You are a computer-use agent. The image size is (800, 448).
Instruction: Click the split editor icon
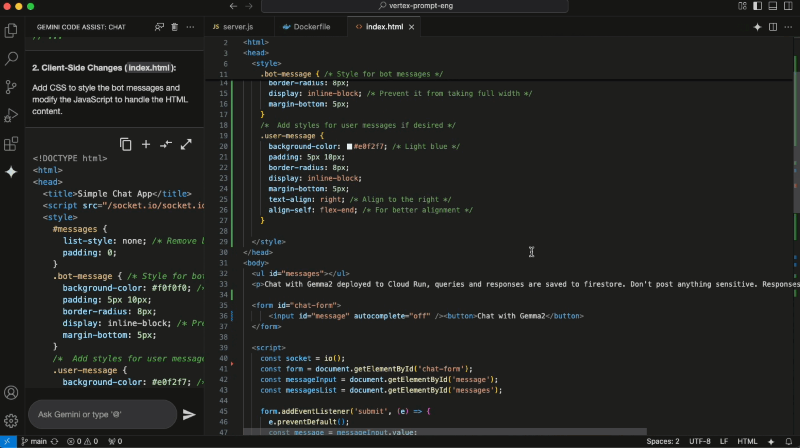pos(774,26)
